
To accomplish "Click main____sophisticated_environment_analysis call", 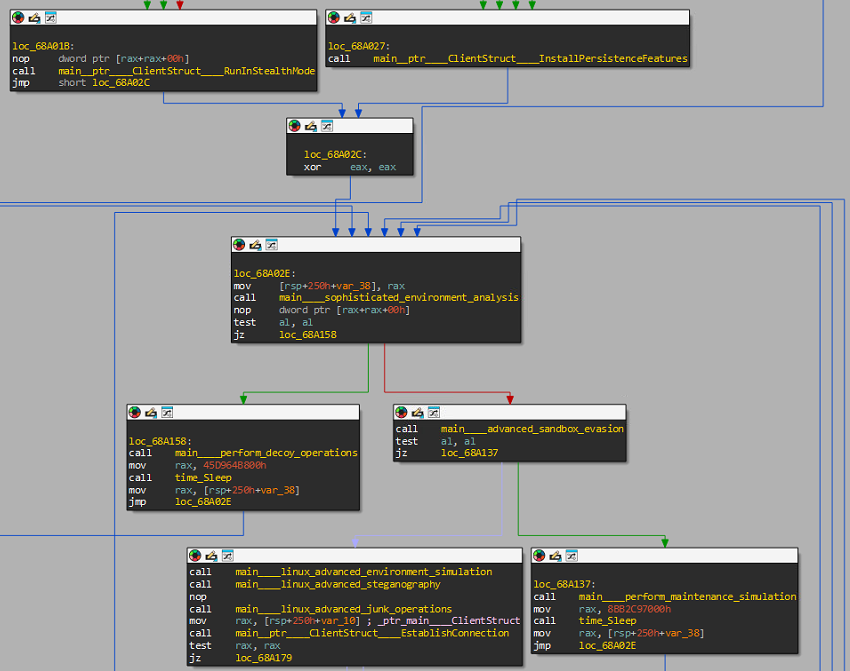I will pos(398,298).
